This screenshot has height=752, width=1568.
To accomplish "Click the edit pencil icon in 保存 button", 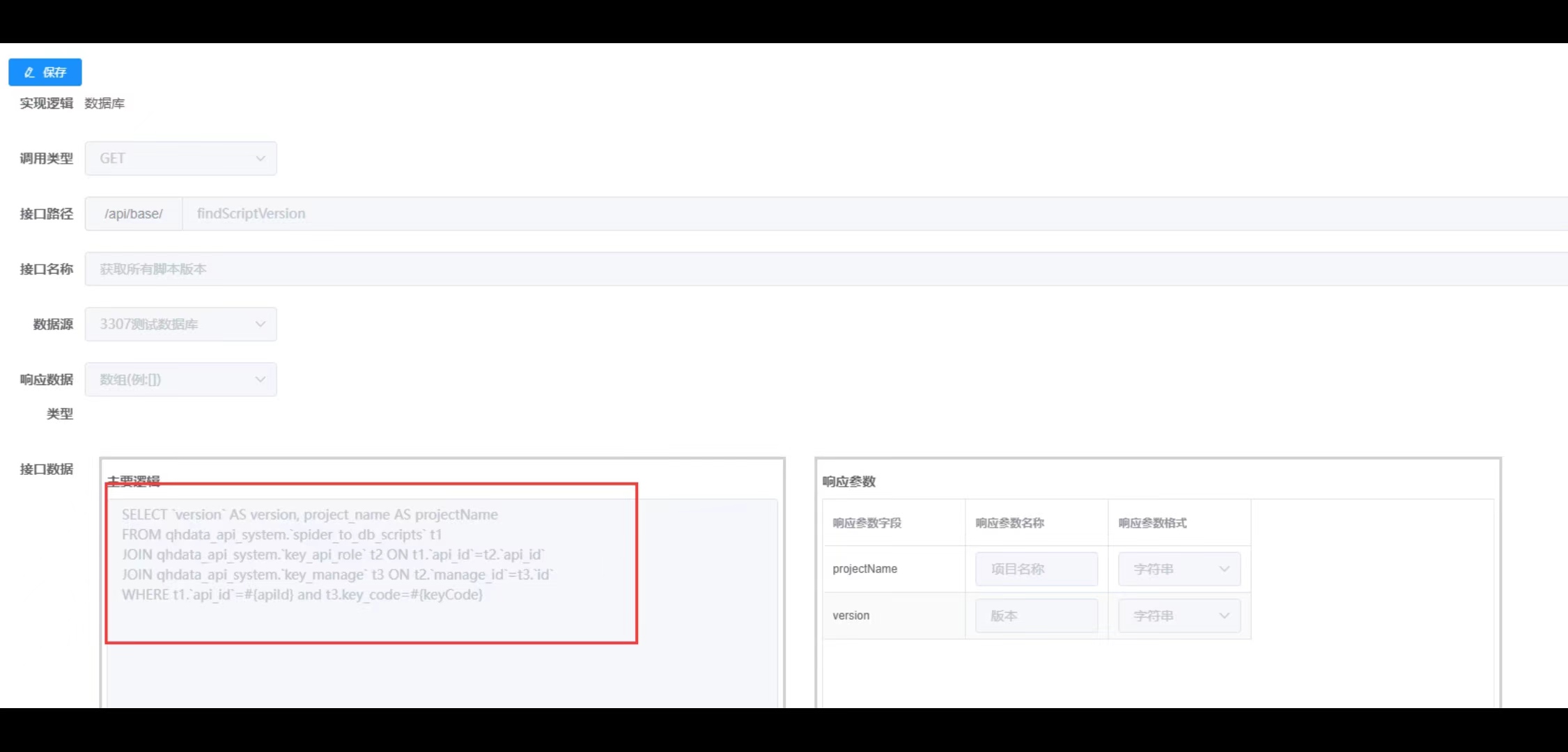I will (x=29, y=72).
